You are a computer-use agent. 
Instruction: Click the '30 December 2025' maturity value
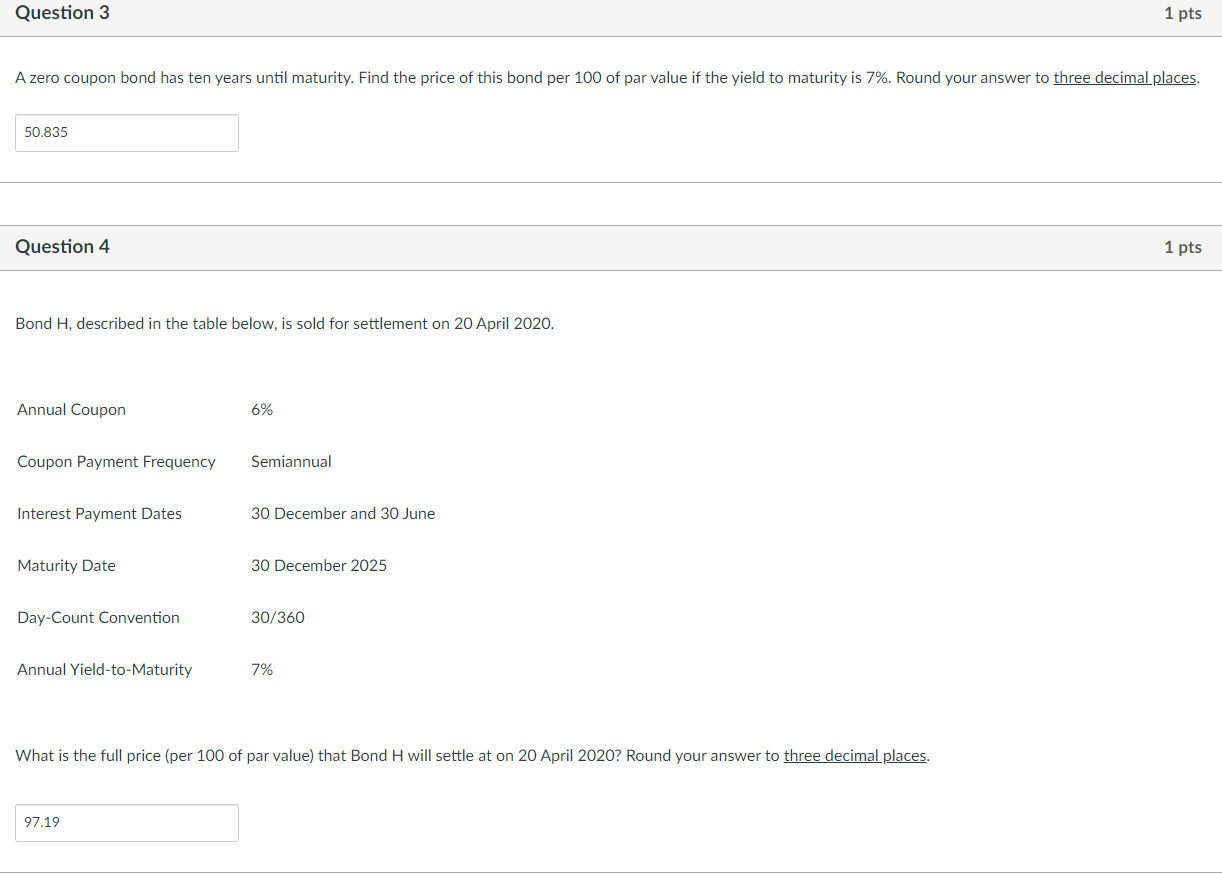pos(319,566)
